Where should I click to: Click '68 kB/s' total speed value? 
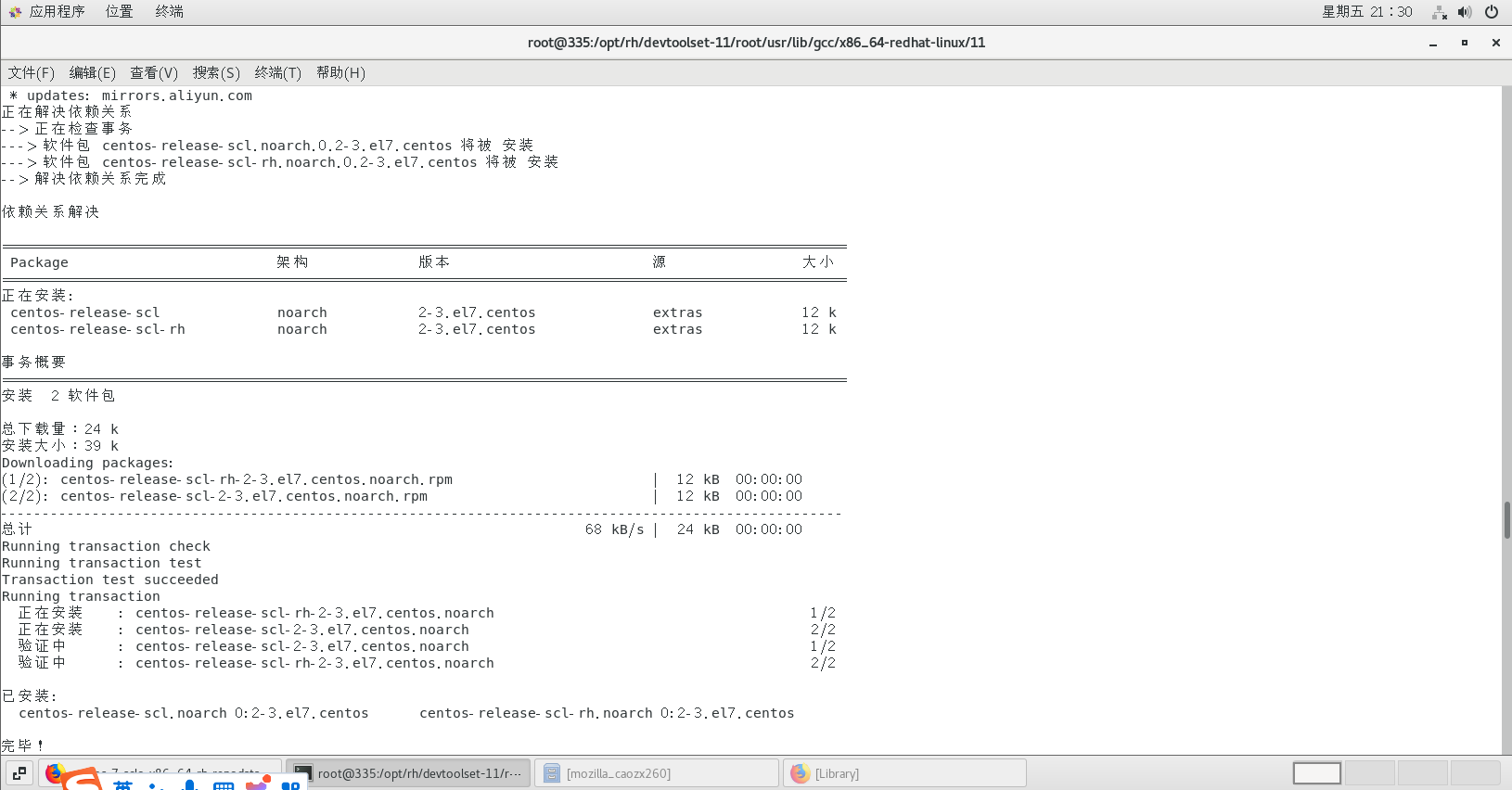coord(614,529)
